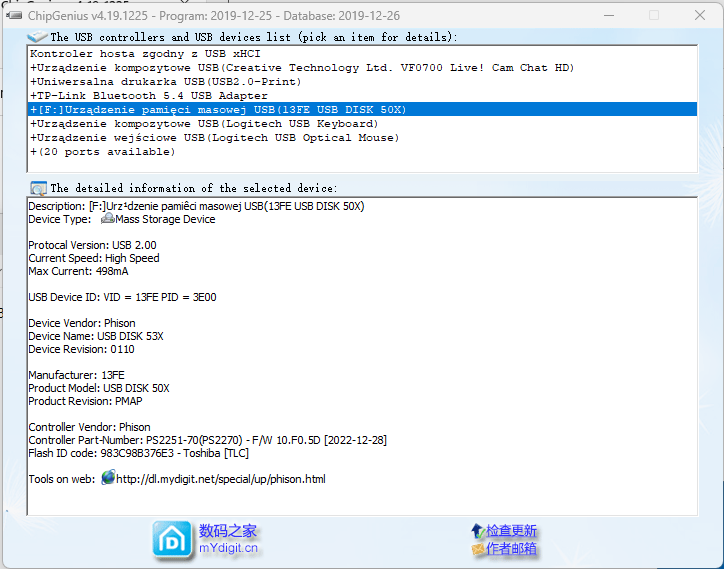Click the update arrow icon beside 检查更新
Viewport: 724px width, 569px height.
[477, 531]
